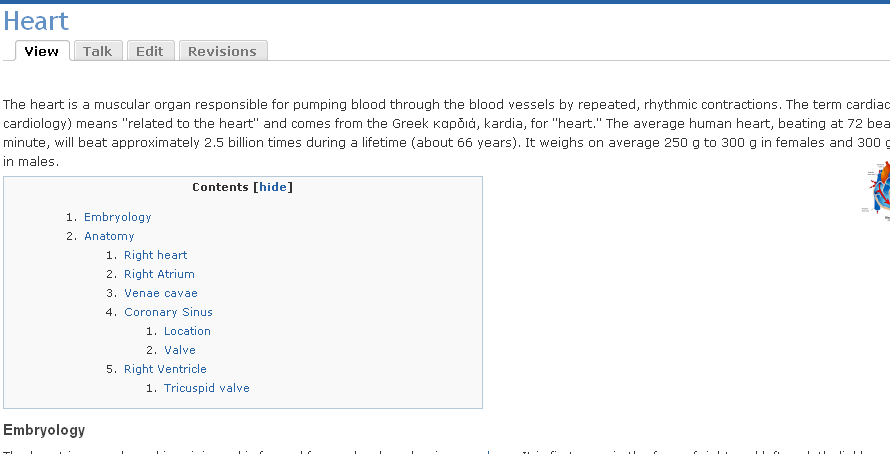Go to the Anatomy contents link
This screenshot has height=454, width=890.
click(x=108, y=236)
